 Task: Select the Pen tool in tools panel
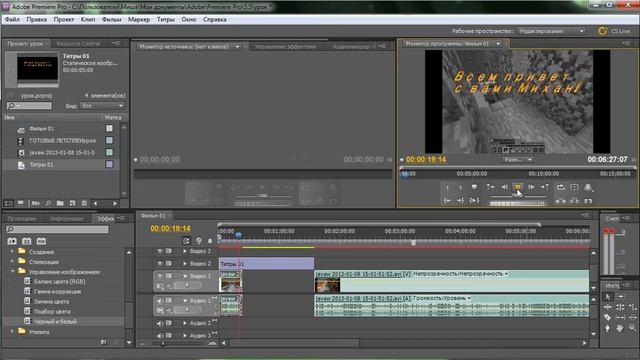[x=608, y=328]
